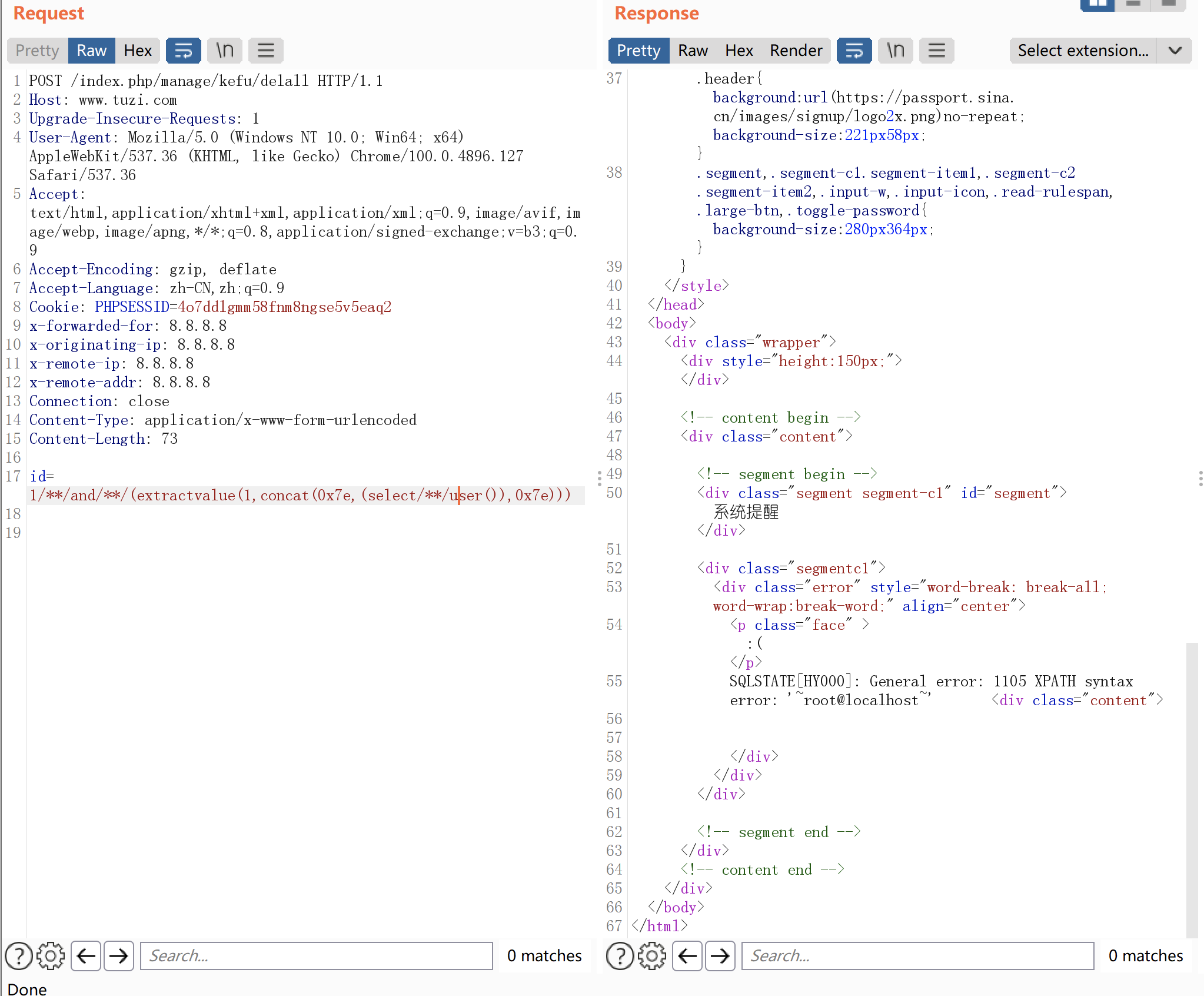This screenshot has height=996, width=1204.
Task: Open Request search help icon
Action: 19,955
